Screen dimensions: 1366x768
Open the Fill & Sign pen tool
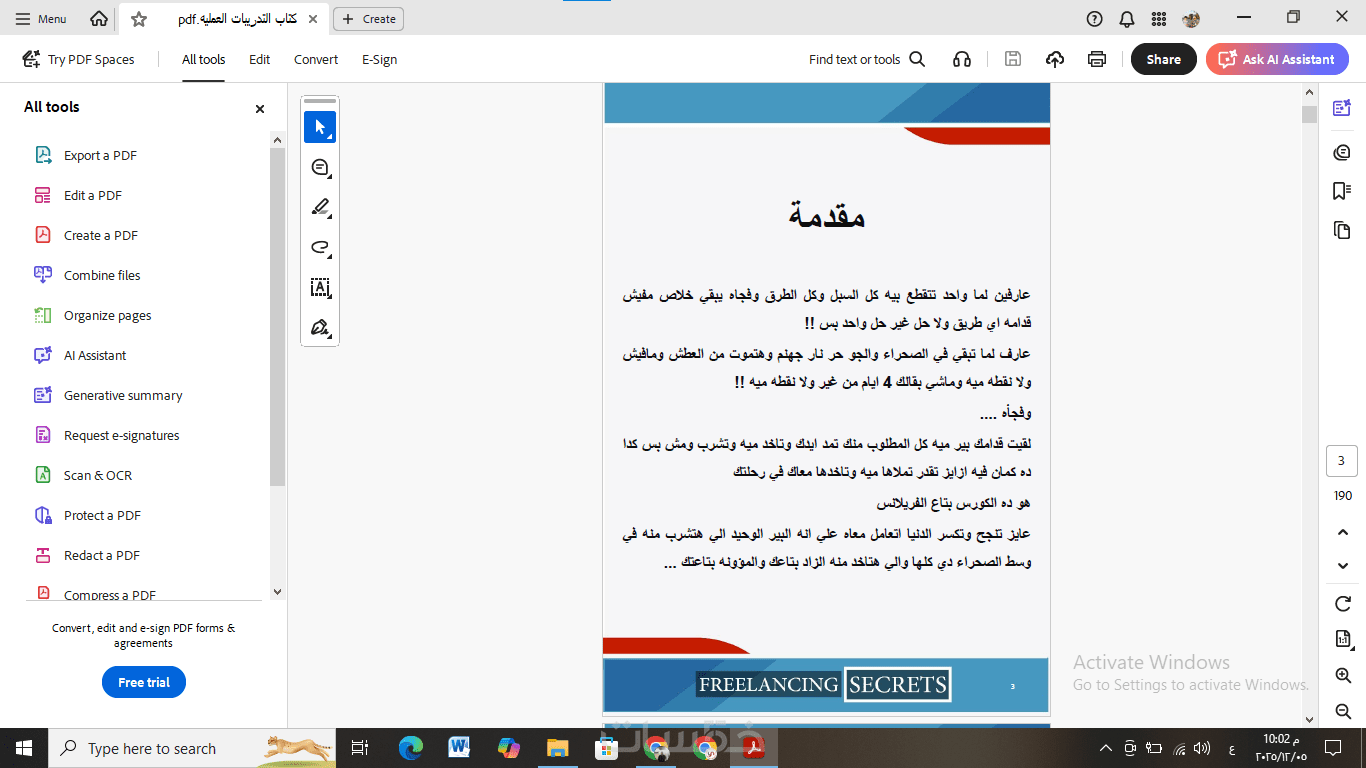pyautogui.click(x=320, y=327)
